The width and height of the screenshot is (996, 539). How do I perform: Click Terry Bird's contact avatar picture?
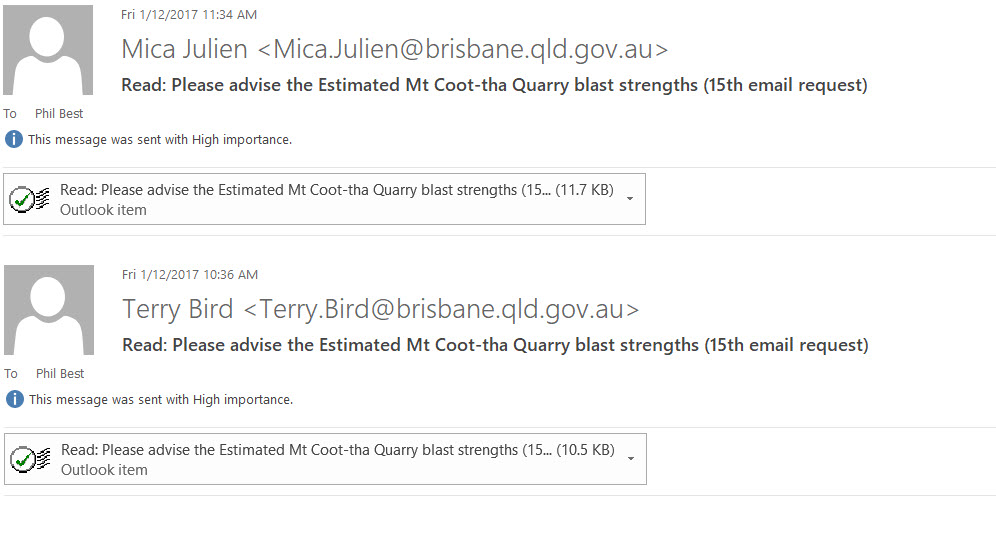tap(49, 310)
